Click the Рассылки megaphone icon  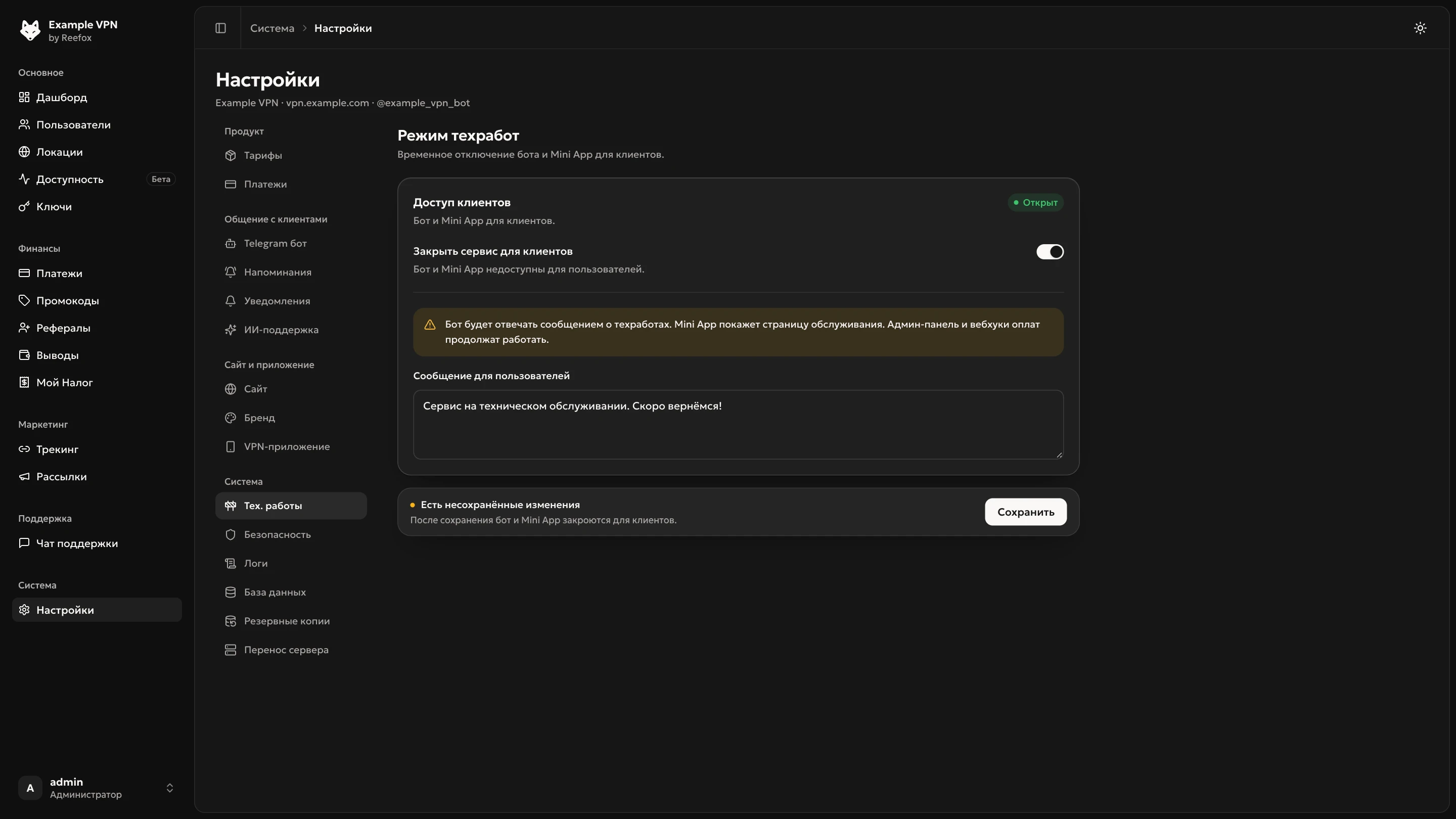point(24,476)
